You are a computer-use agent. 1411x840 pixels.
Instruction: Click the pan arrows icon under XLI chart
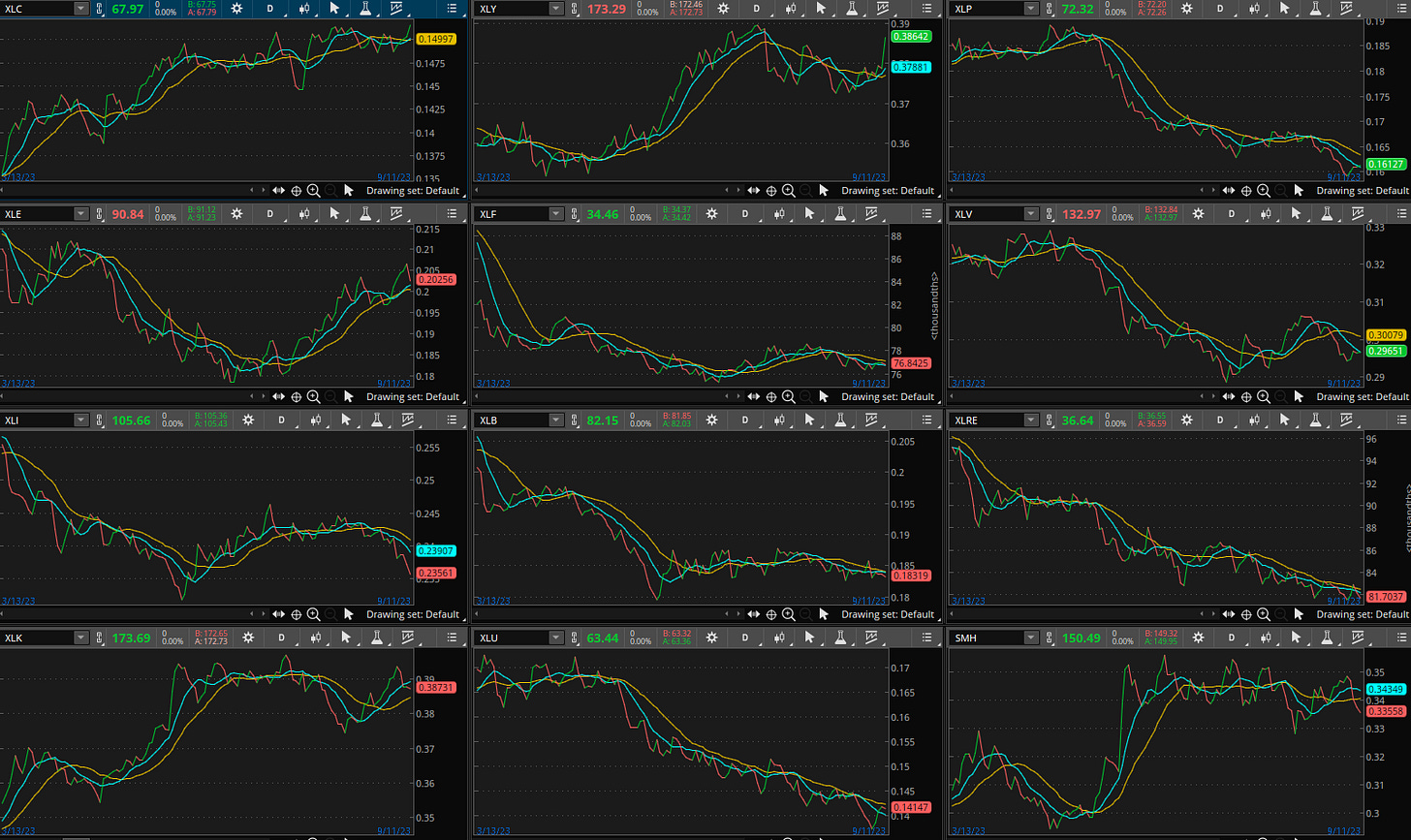(279, 613)
